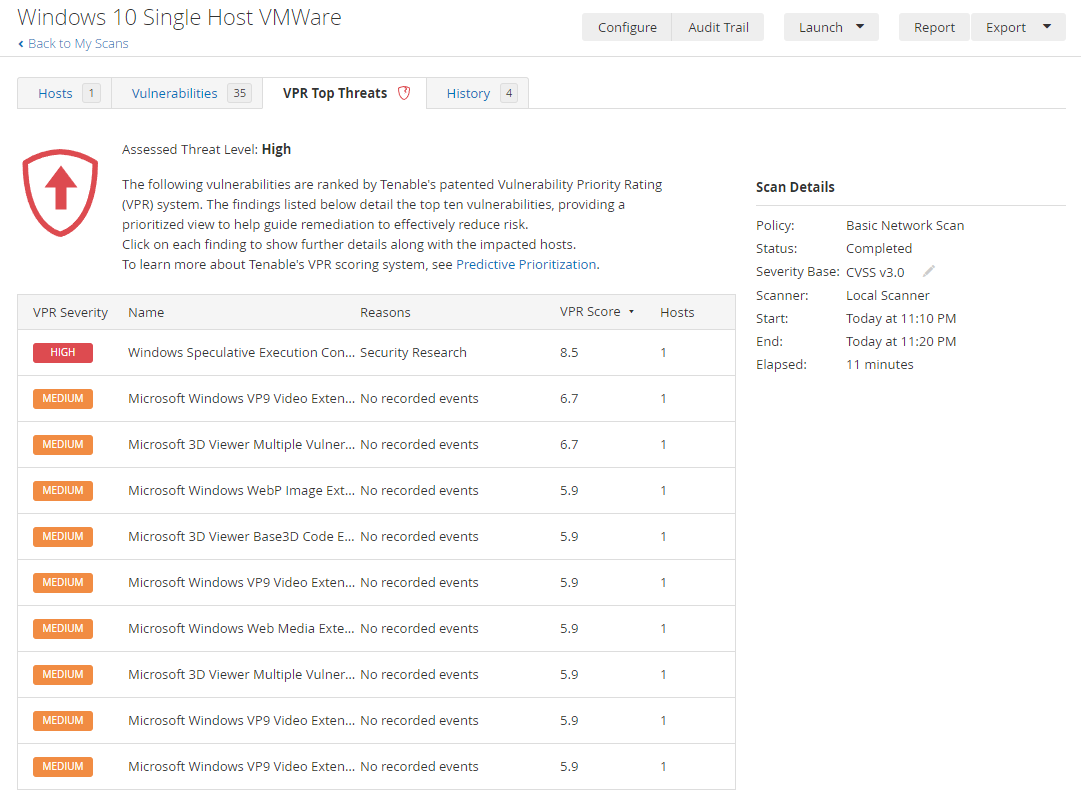Screen dimensions: 1081x802
Task: Switch to the Vulnerabilities tab
Action: point(187,93)
